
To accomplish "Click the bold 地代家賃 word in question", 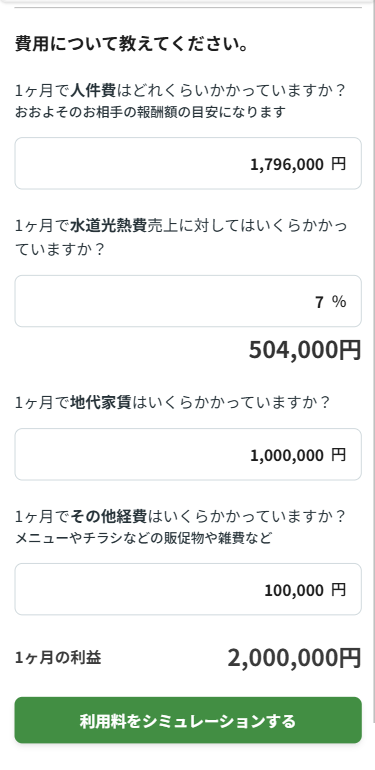I will pos(101,403).
